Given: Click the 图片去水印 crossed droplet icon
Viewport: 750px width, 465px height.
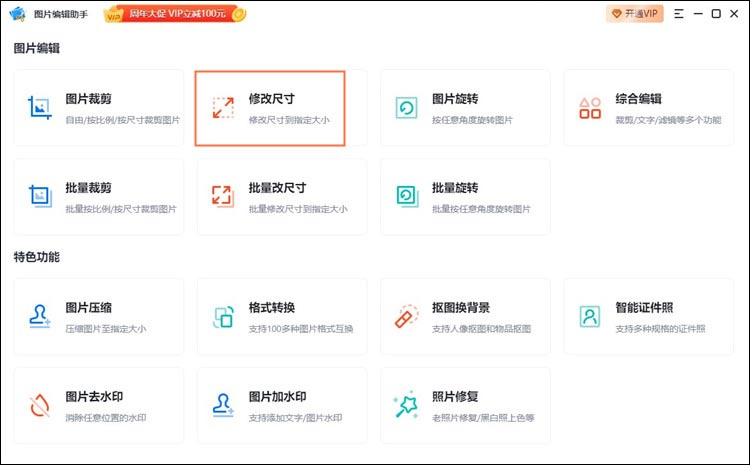Looking at the screenshot, I should point(40,406).
